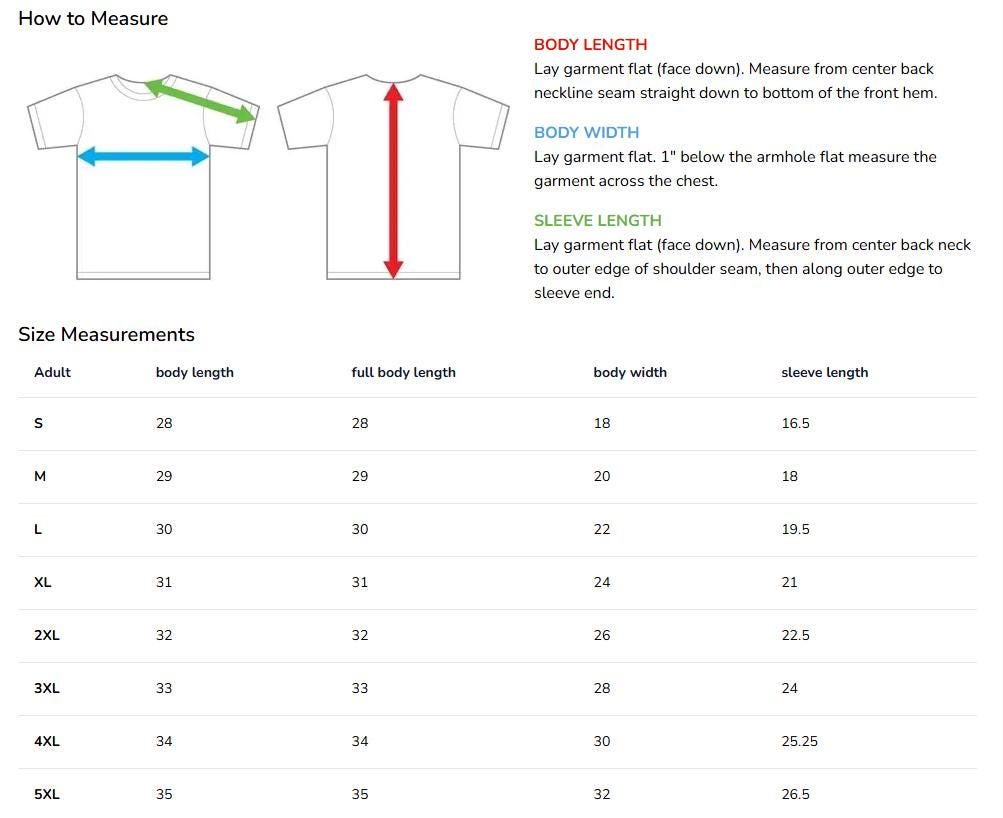Select the 3XL row label

click(x=47, y=689)
